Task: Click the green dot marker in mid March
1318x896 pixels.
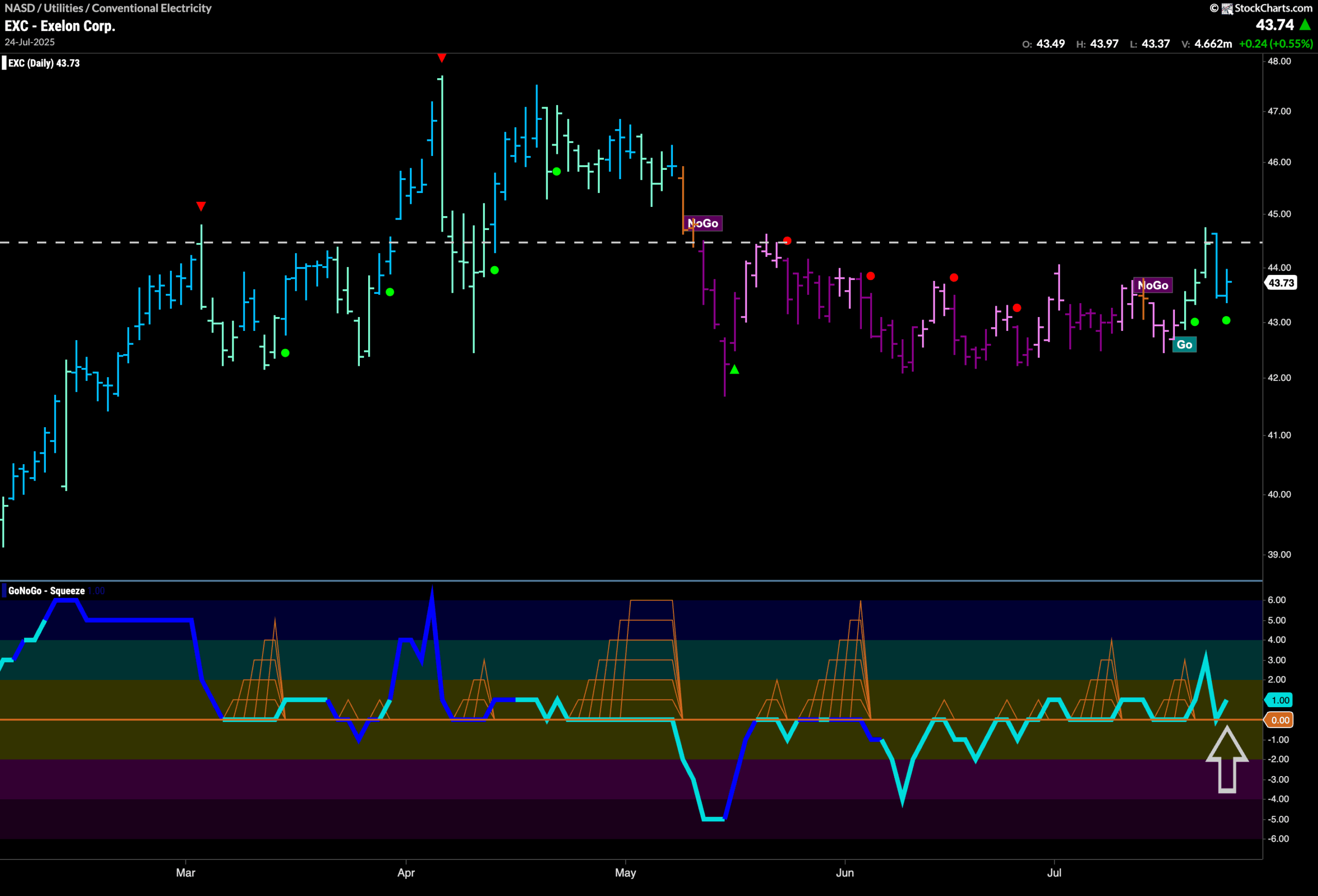Action: coord(285,353)
